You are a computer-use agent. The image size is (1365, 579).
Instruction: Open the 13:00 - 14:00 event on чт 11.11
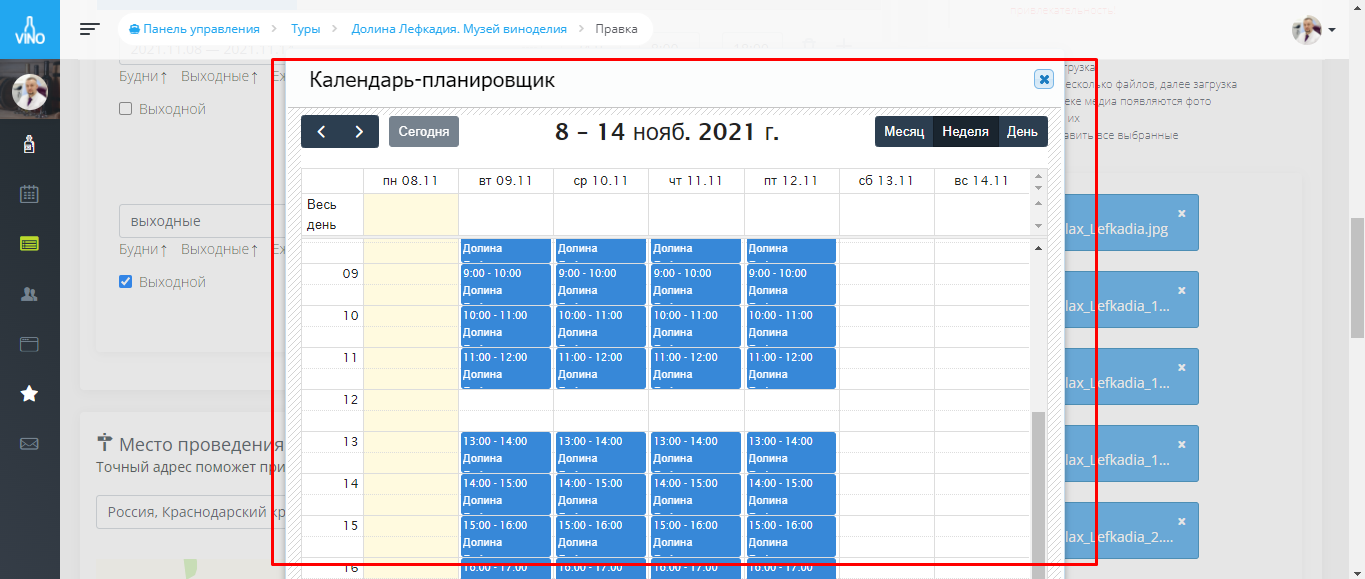(x=696, y=452)
